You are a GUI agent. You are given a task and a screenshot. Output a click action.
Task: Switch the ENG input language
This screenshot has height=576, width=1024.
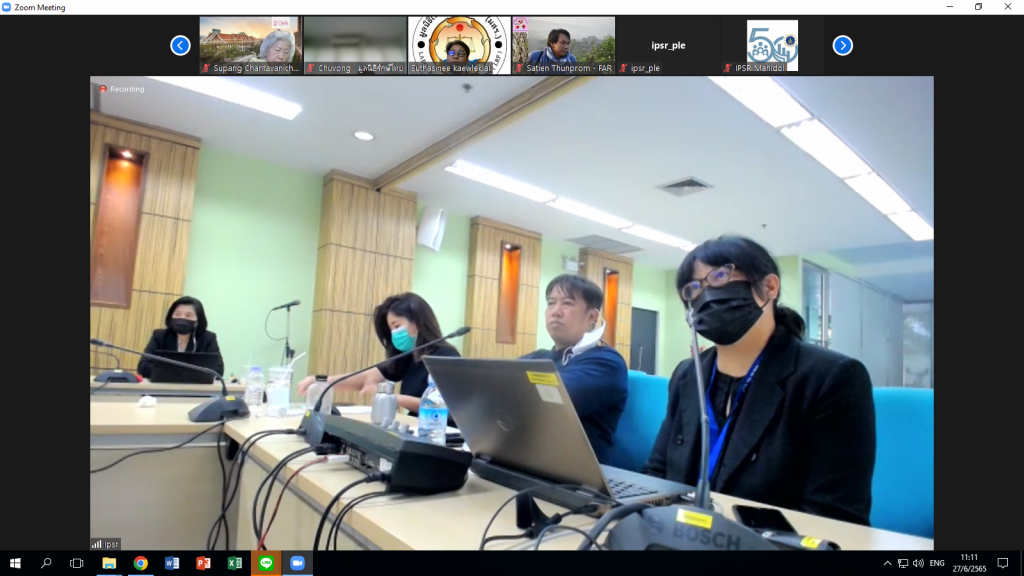click(937, 563)
